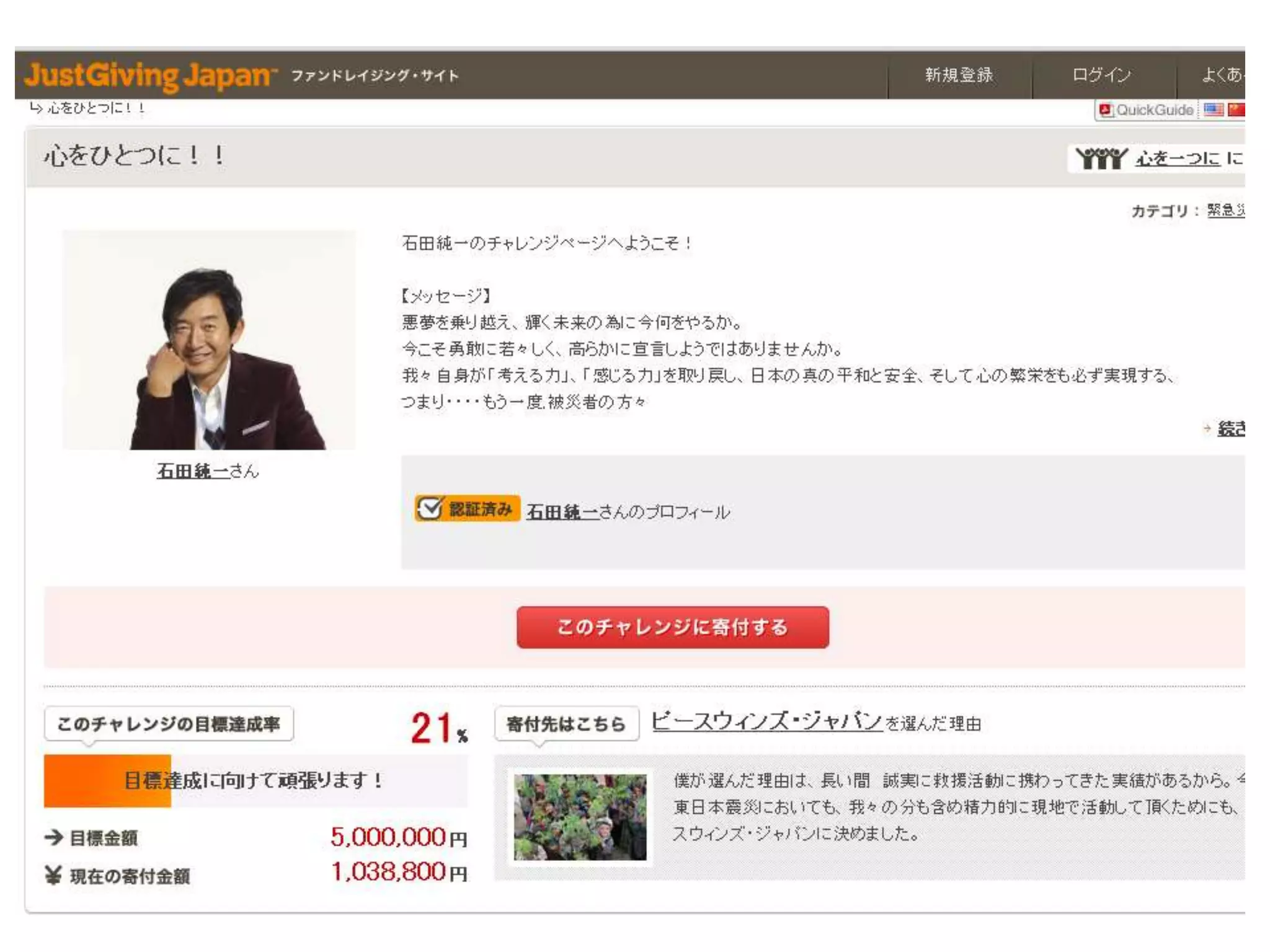1270x952 pixels.
Task: Open the ピースウィンズ・ジャパン link
Action: (766, 721)
